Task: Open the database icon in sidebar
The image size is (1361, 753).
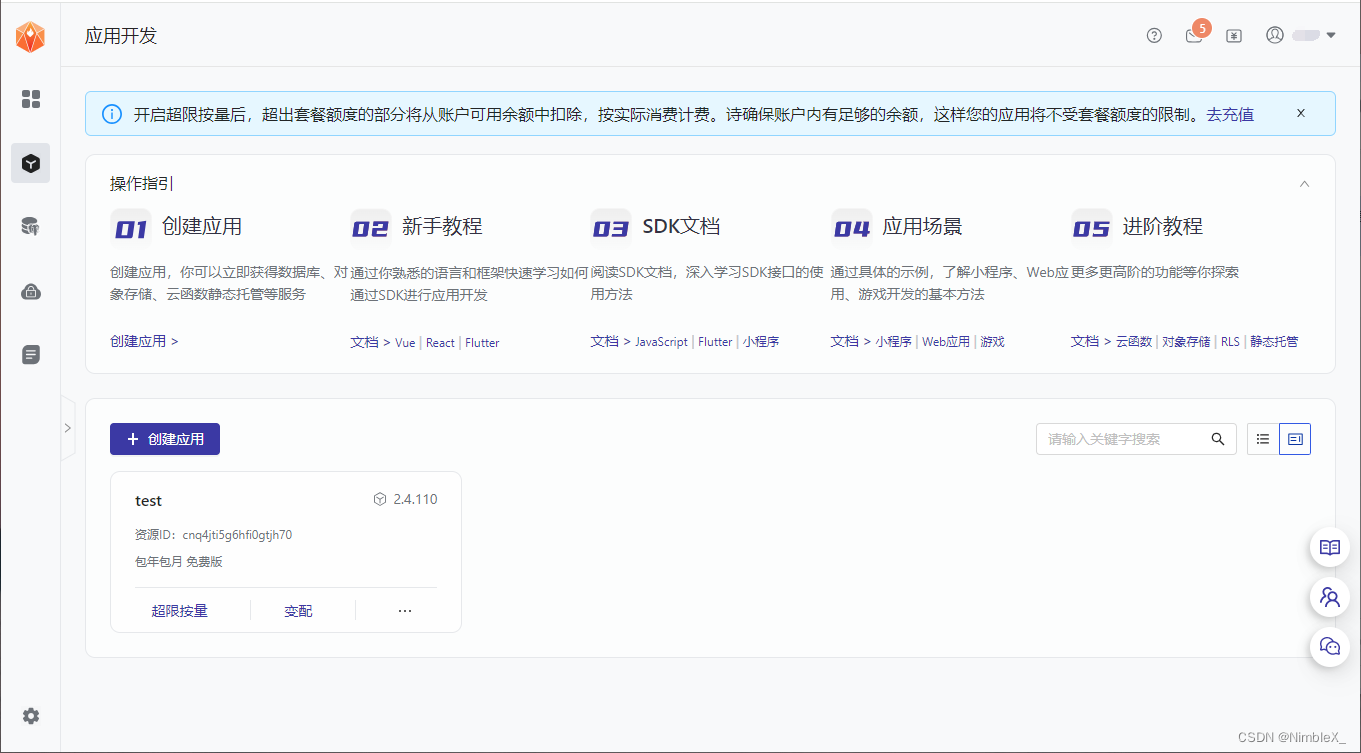Action: (x=31, y=227)
